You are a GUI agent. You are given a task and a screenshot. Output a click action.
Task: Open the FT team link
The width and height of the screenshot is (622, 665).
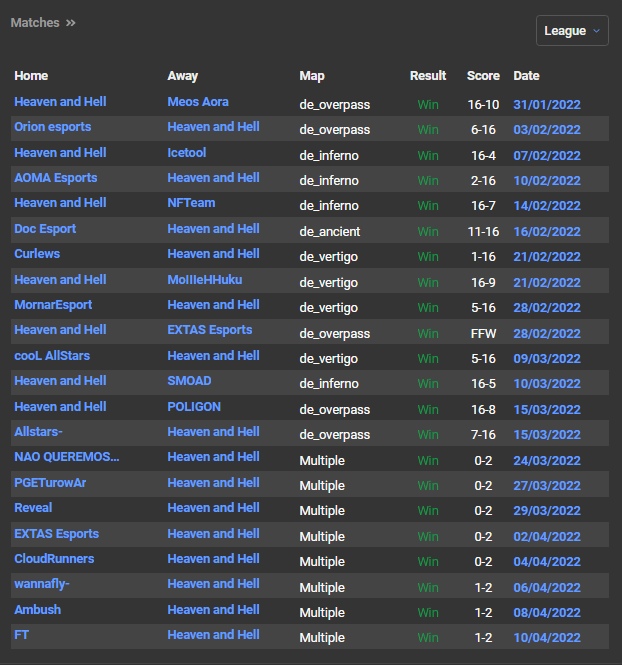21,634
